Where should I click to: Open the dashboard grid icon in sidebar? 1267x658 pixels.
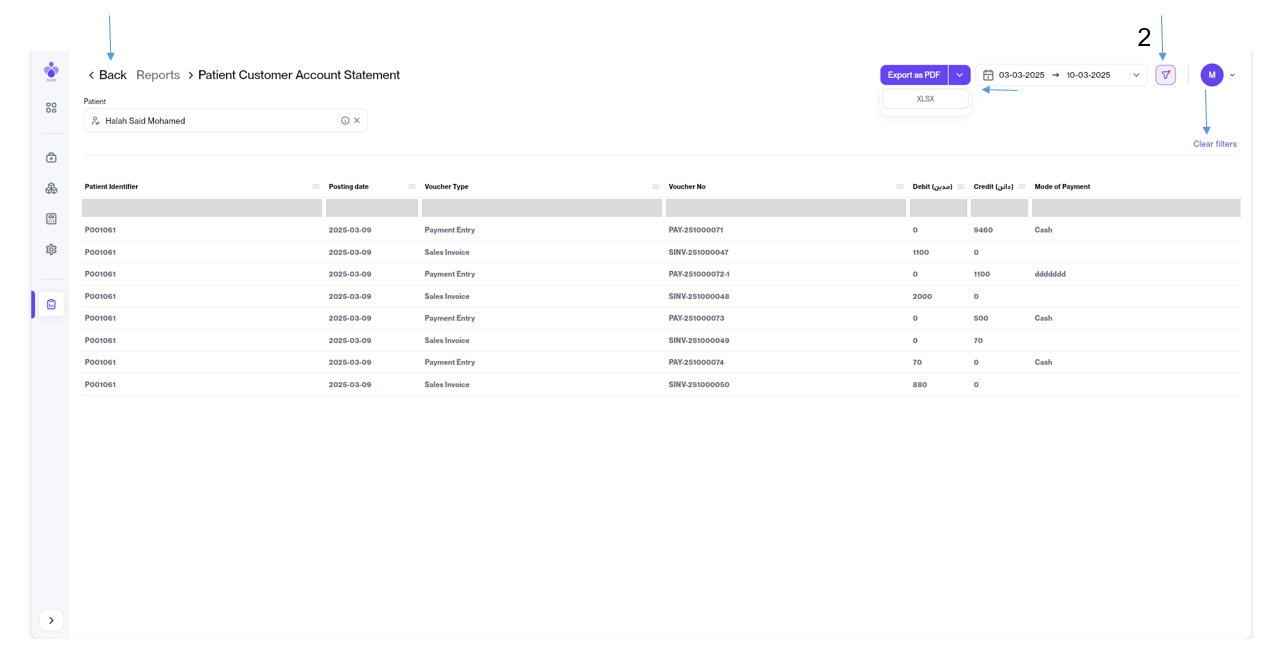pyautogui.click(x=51, y=108)
